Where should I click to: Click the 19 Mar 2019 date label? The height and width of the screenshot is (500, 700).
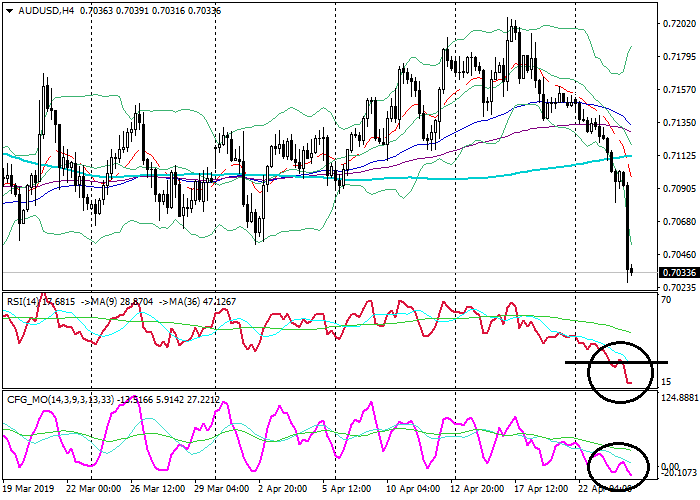pyautogui.click(x=29, y=490)
